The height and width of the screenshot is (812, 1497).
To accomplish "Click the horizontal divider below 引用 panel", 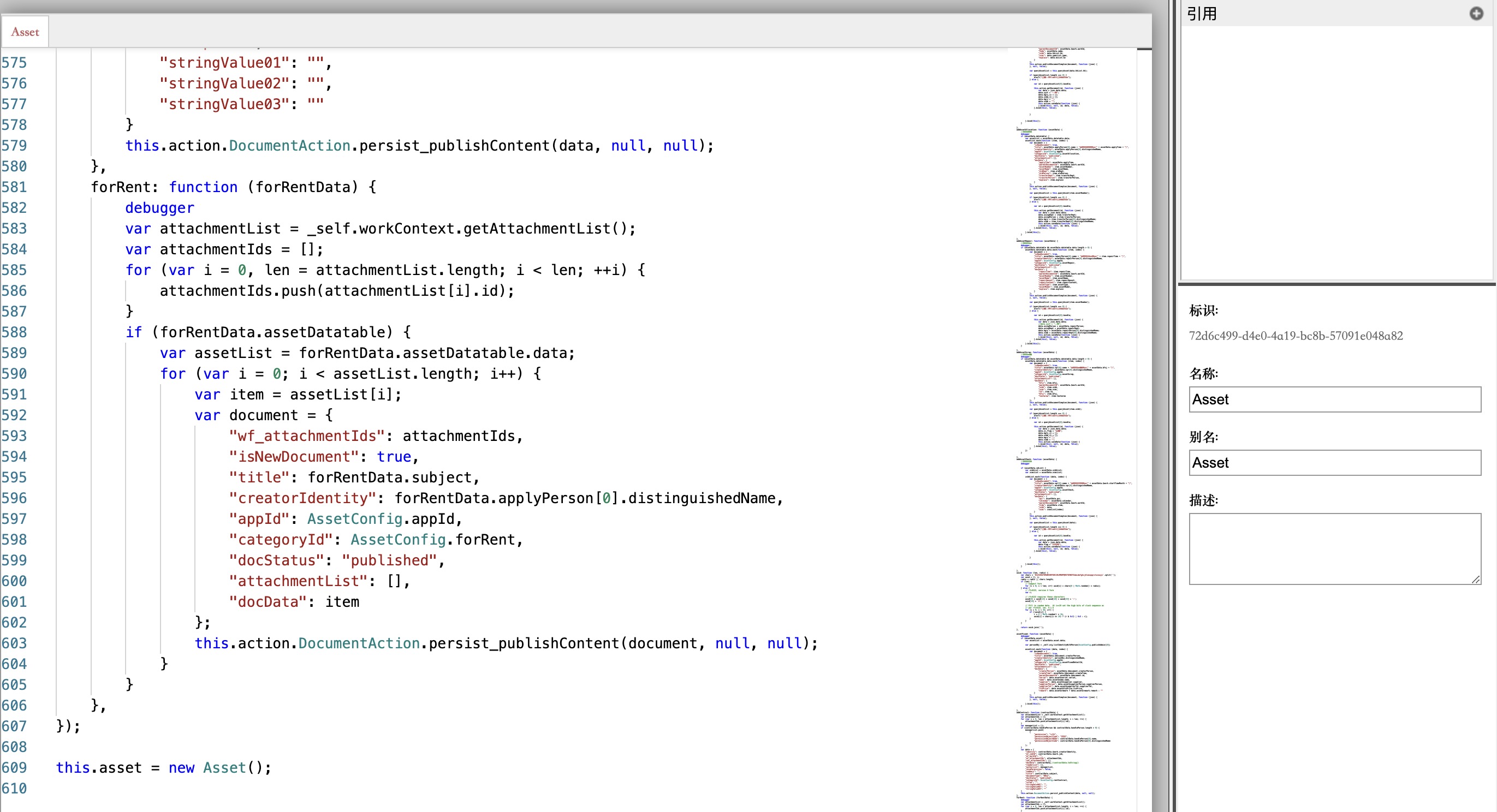I will (1336, 284).
